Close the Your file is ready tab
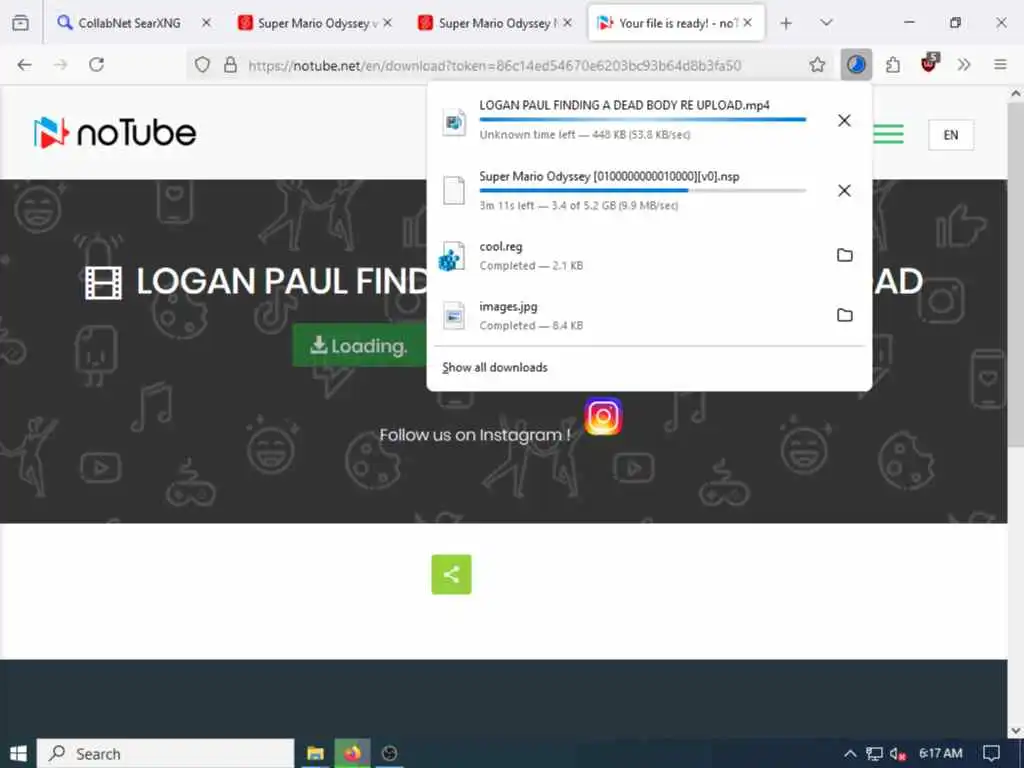 point(748,23)
